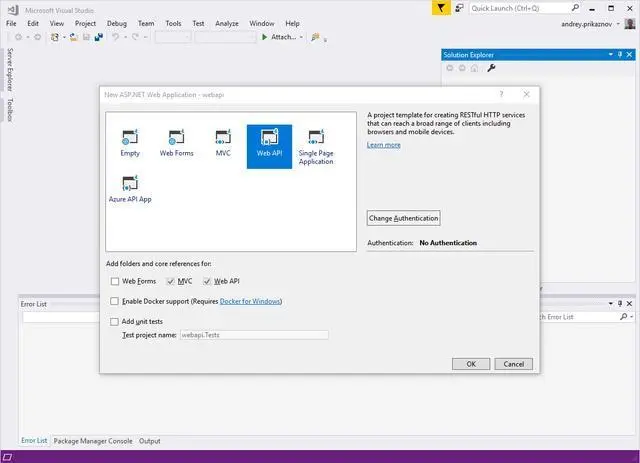This screenshot has width=640, height=463.
Task: Open the Output tab
Action: [149, 441]
